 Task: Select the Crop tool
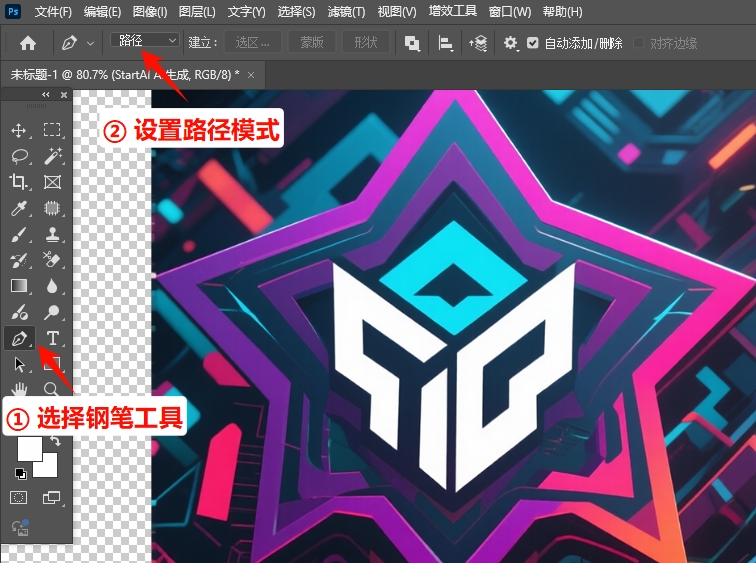click(x=18, y=182)
